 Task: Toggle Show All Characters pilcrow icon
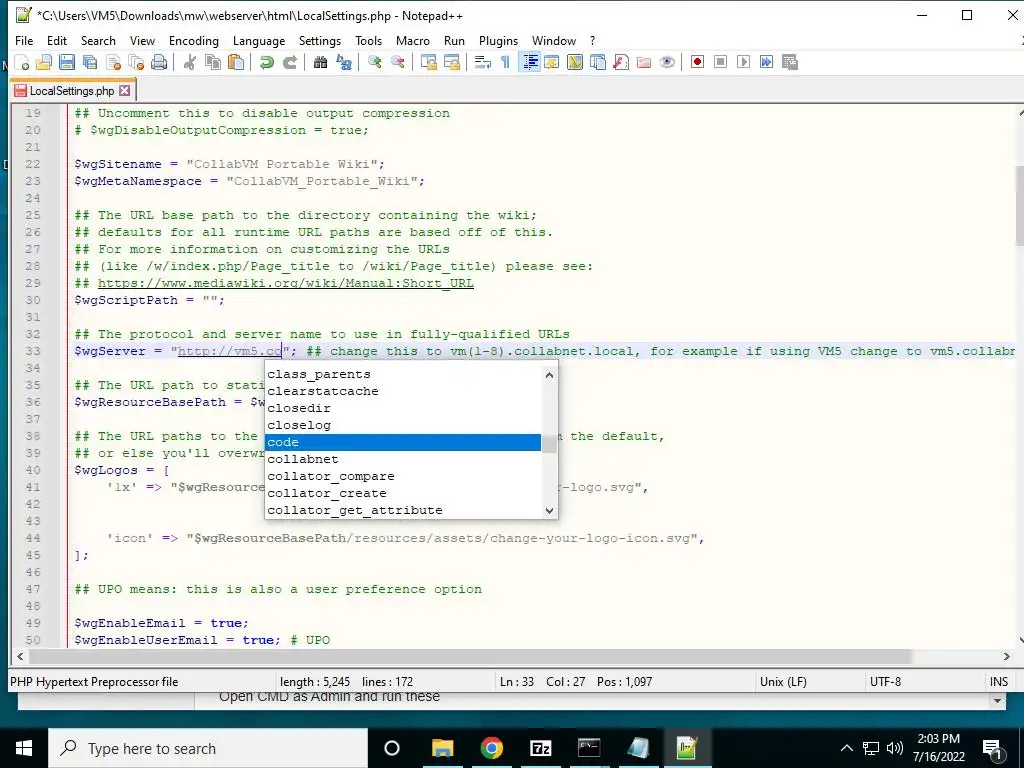point(505,62)
